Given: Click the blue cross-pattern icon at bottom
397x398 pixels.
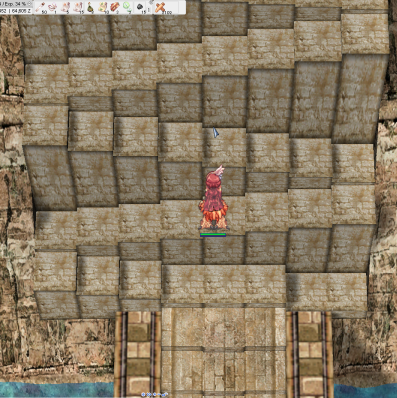Looking at the screenshot, I should click(x=149, y=394).
